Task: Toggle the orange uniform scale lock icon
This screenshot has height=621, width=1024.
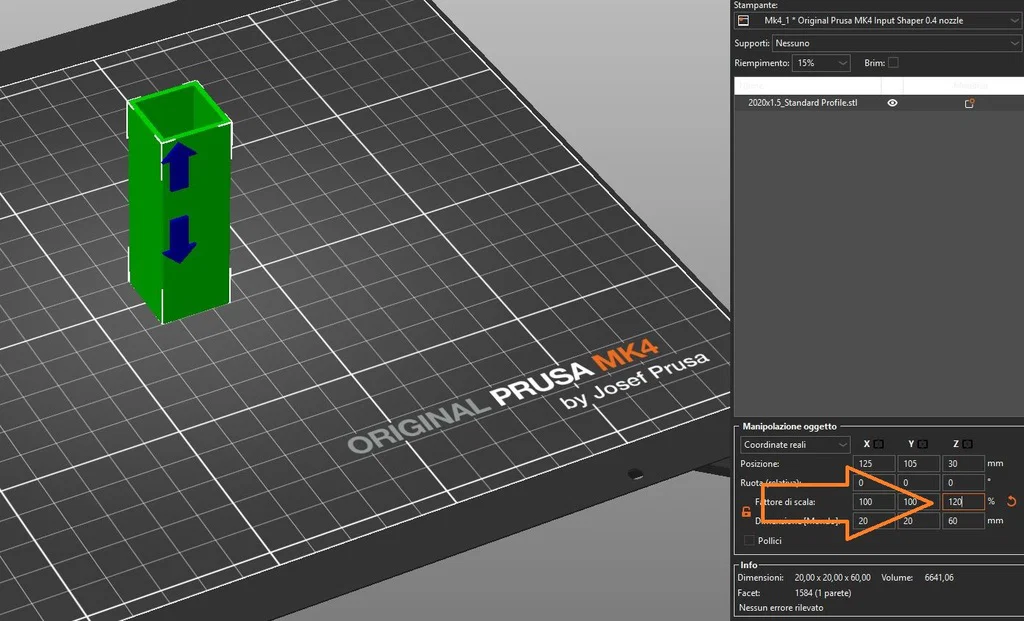Action: 746,511
